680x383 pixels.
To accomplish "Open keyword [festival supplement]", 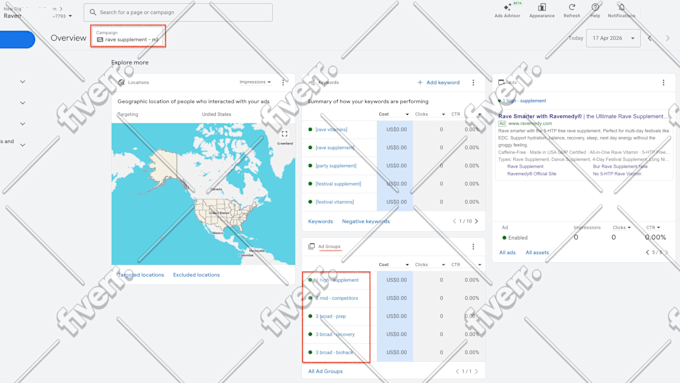I will [338, 184].
